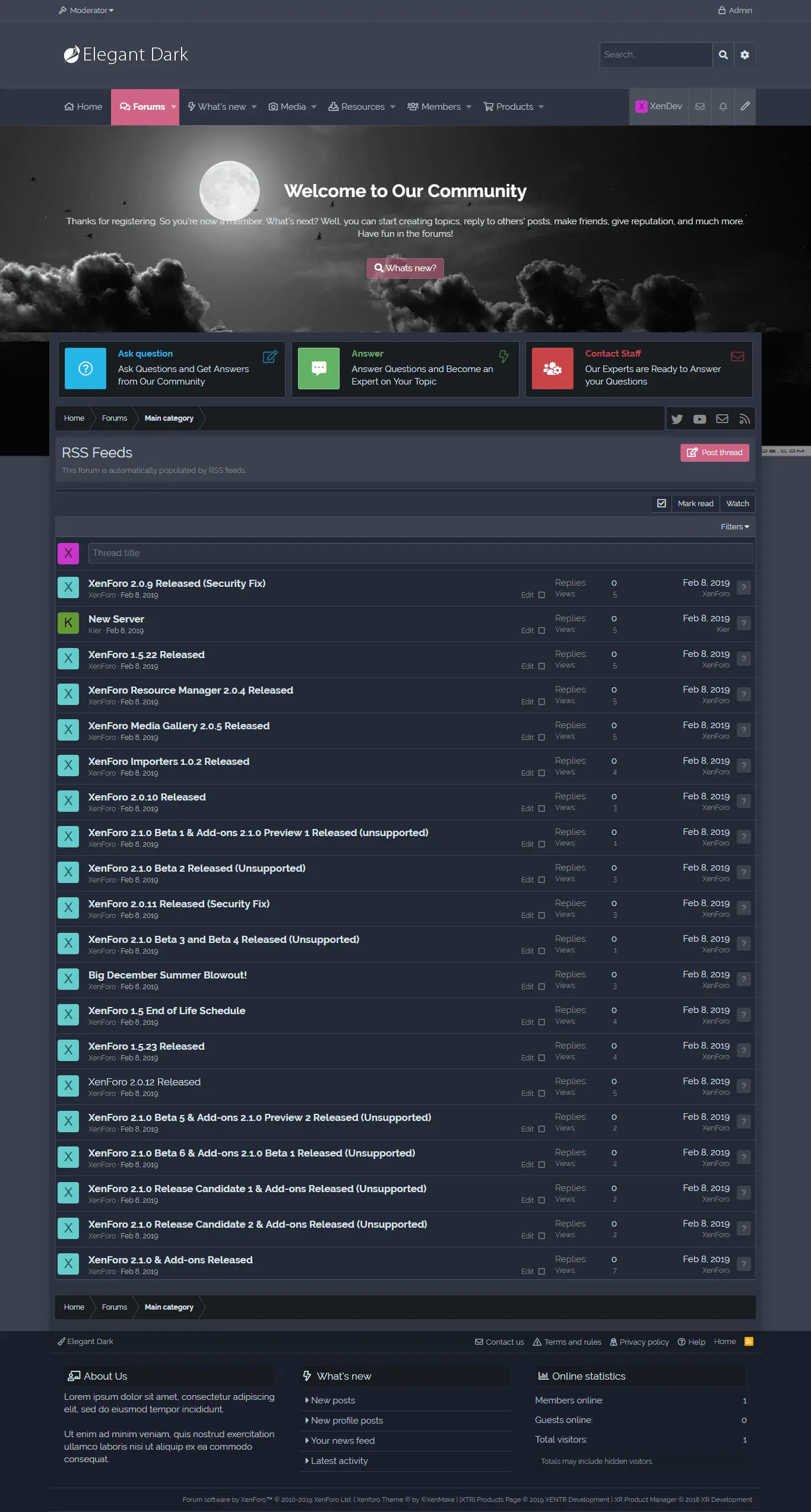Open the Moderator dropdown
811x1512 pixels.
pos(87,10)
